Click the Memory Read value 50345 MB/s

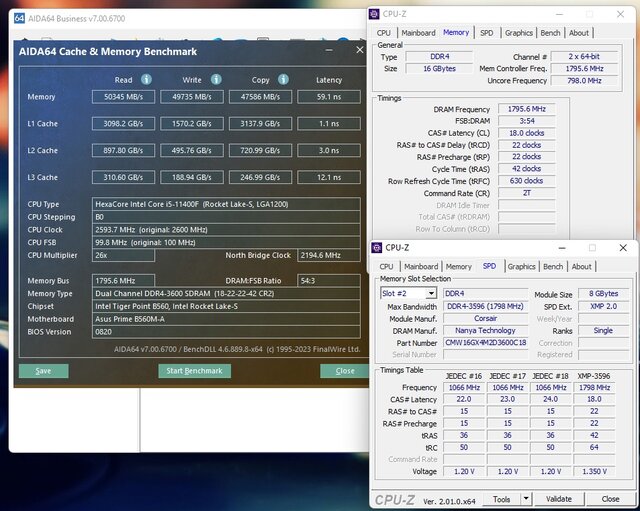pos(123,97)
